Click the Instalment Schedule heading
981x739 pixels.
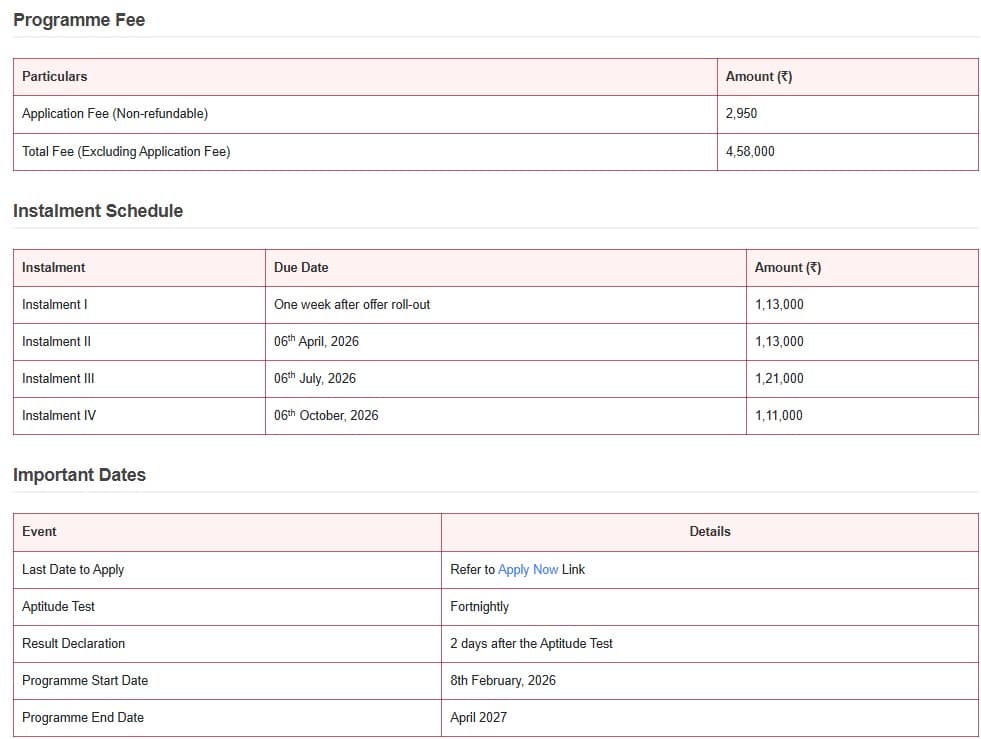(98, 211)
